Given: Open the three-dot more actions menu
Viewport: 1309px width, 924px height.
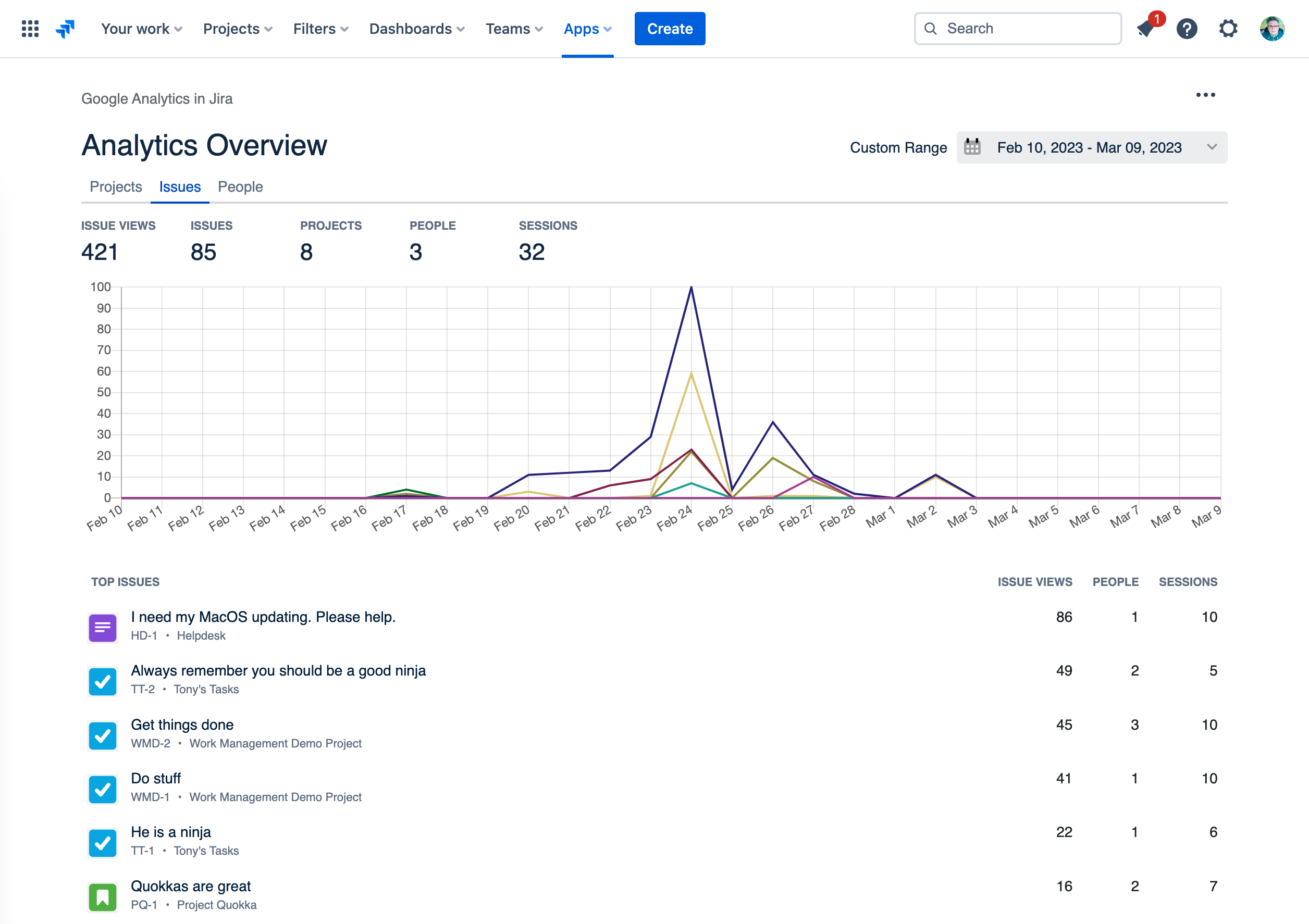Looking at the screenshot, I should (x=1205, y=95).
